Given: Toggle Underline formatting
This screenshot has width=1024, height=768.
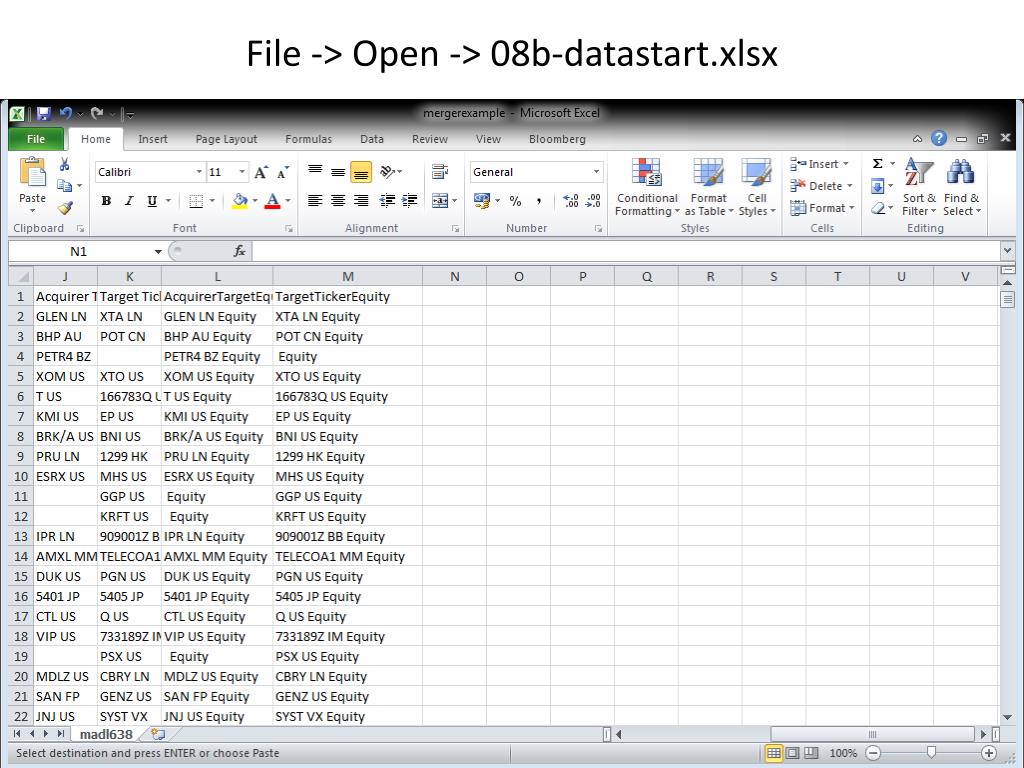Looking at the screenshot, I should click(152, 201).
